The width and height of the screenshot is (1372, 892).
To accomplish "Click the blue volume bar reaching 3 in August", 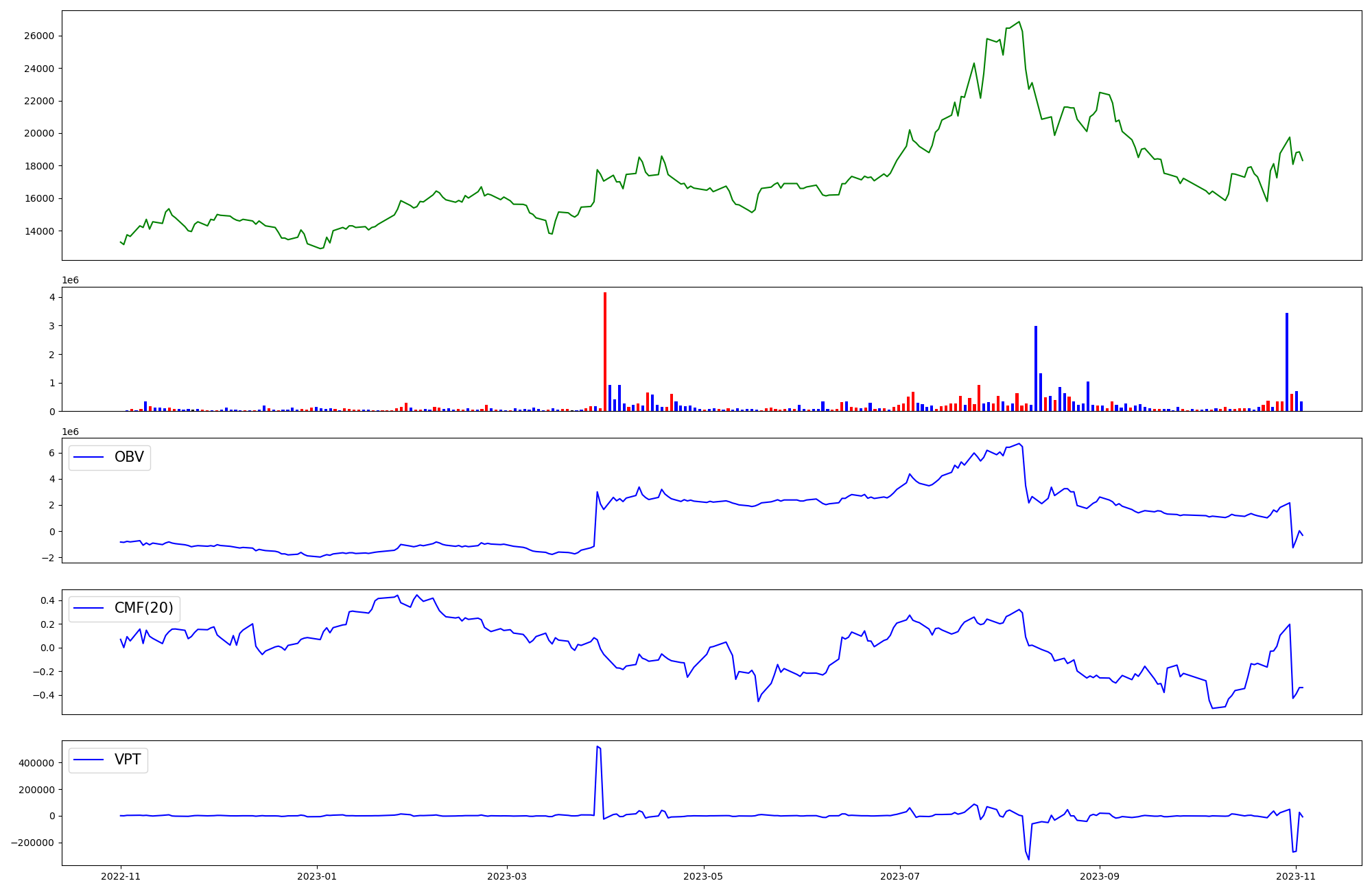I will coord(1036,368).
